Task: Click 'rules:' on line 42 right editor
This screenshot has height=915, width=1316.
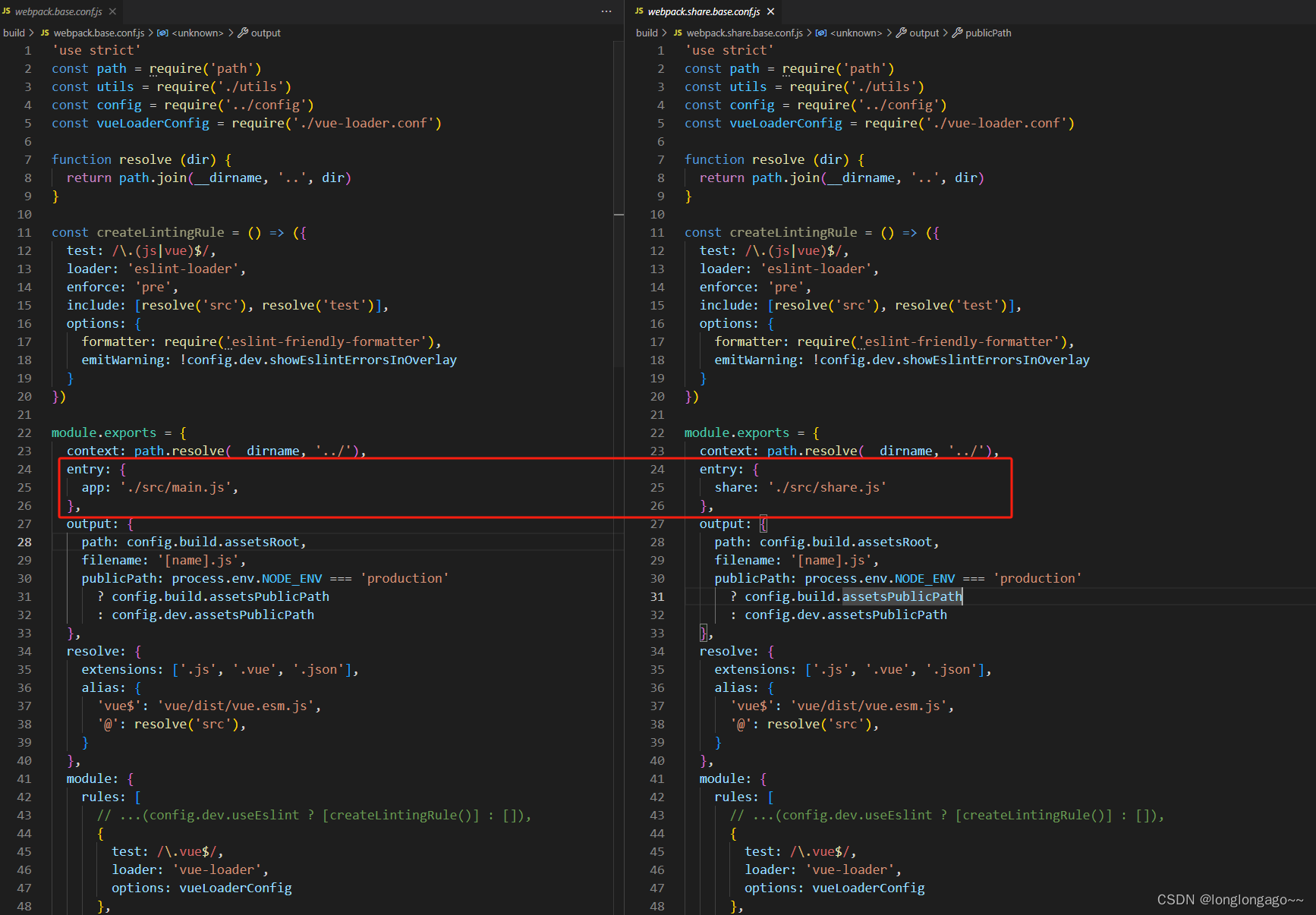Action: pyautogui.click(x=736, y=797)
